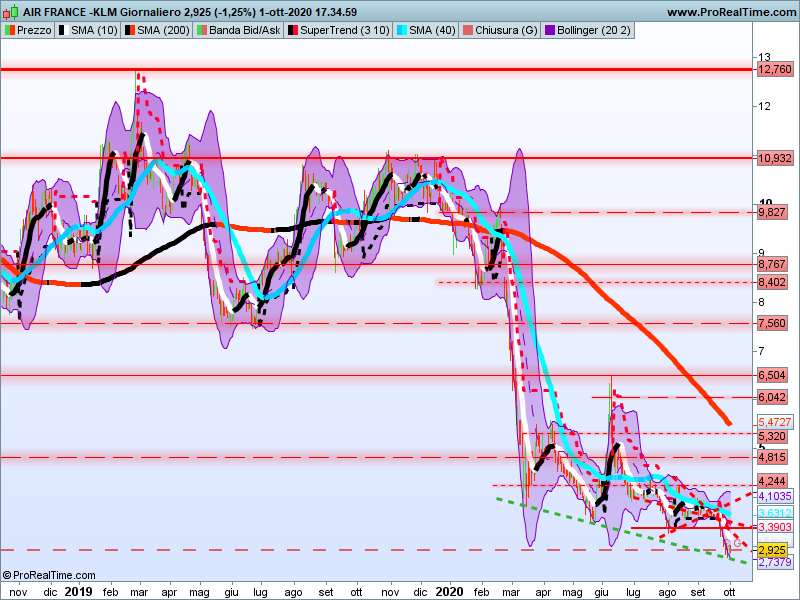Open Bollinger (20 2) indicator settings
The image size is (800, 600).
[x=588, y=30]
